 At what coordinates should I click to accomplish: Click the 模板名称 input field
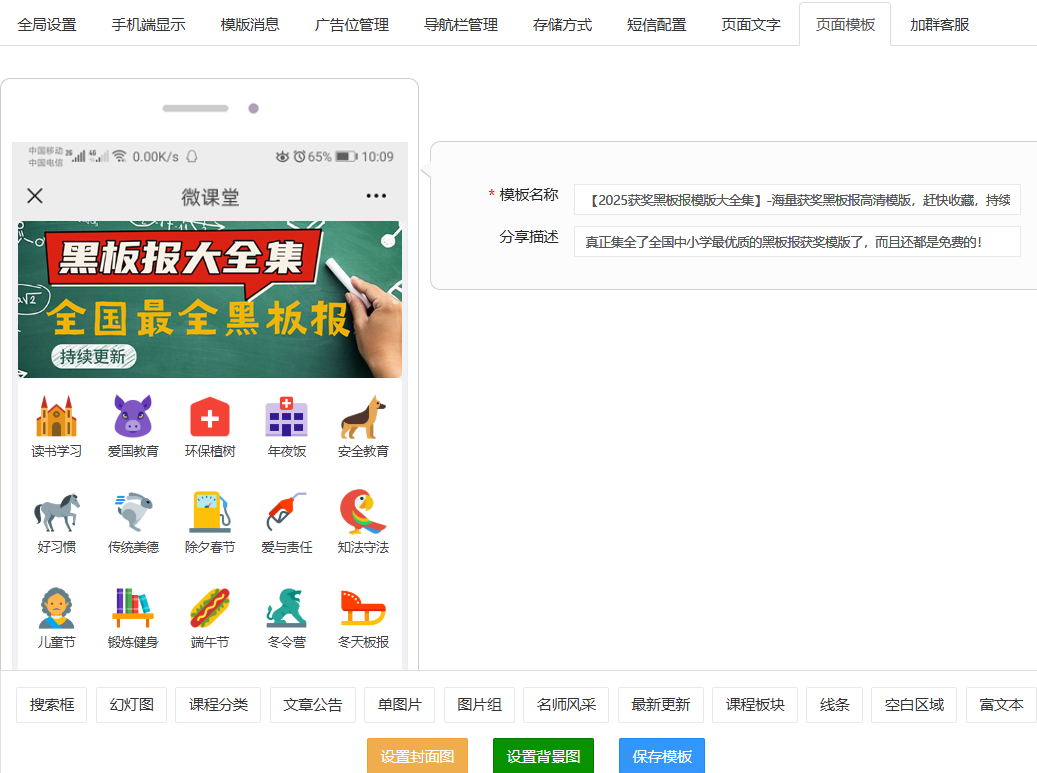tap(797, 200)
